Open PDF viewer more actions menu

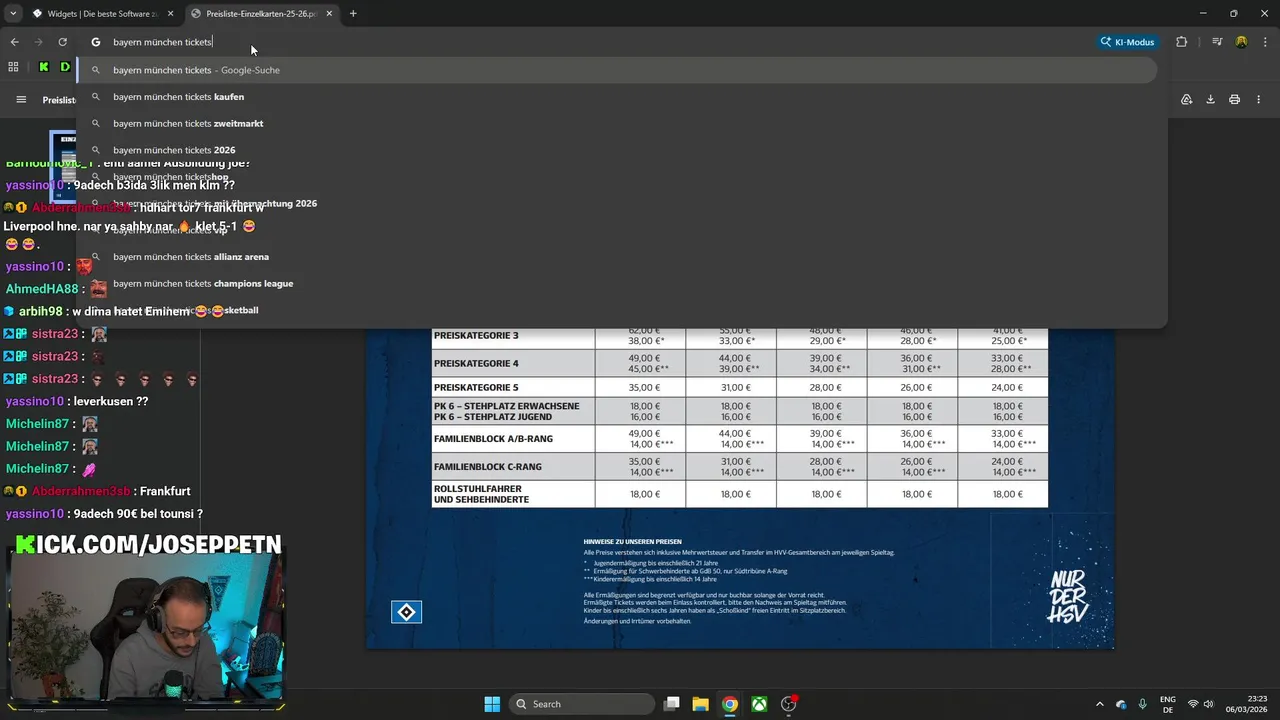(x=1259, y=100)
